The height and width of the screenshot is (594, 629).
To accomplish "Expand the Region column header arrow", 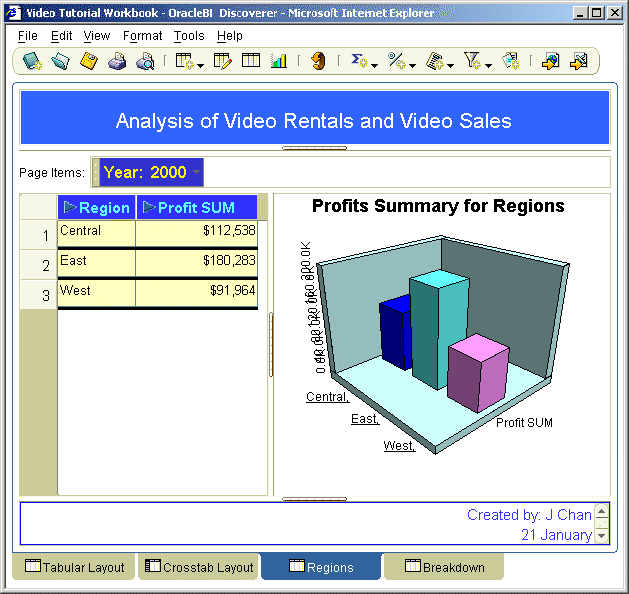I will (x=70, y=207).
